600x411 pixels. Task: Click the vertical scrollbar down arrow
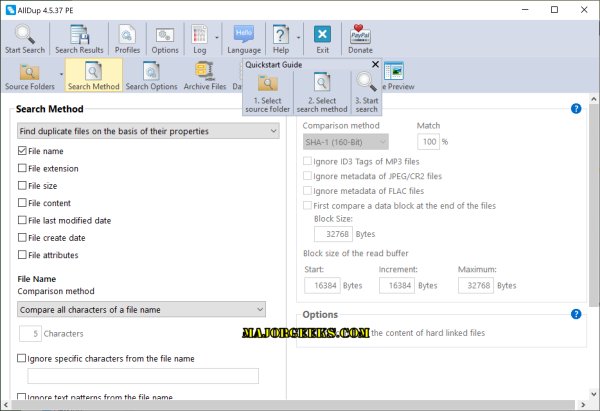click(x=594, y=394)
